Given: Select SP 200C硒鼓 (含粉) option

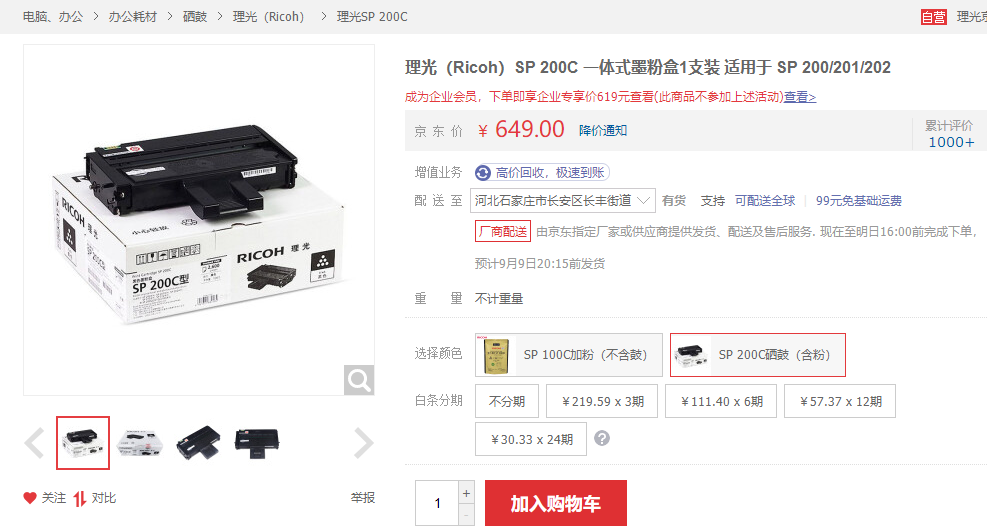Looking at the screenshot, I should click(x=757, y=355).
